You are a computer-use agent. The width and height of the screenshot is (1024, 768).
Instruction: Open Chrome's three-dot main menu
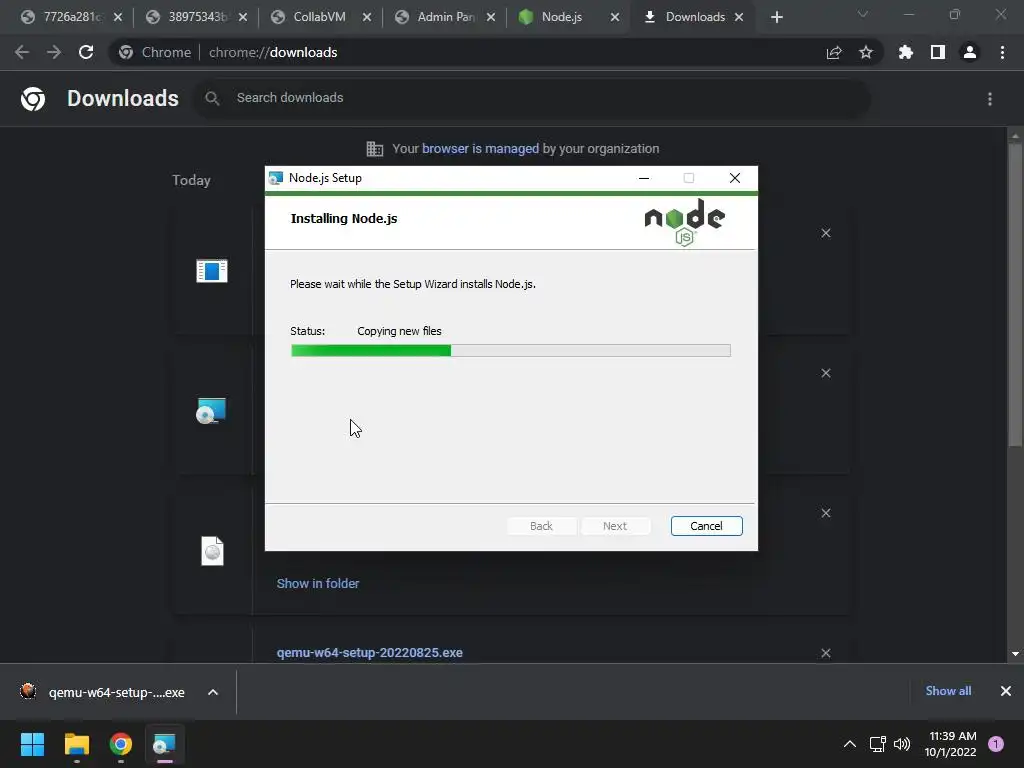(1002, 52)
